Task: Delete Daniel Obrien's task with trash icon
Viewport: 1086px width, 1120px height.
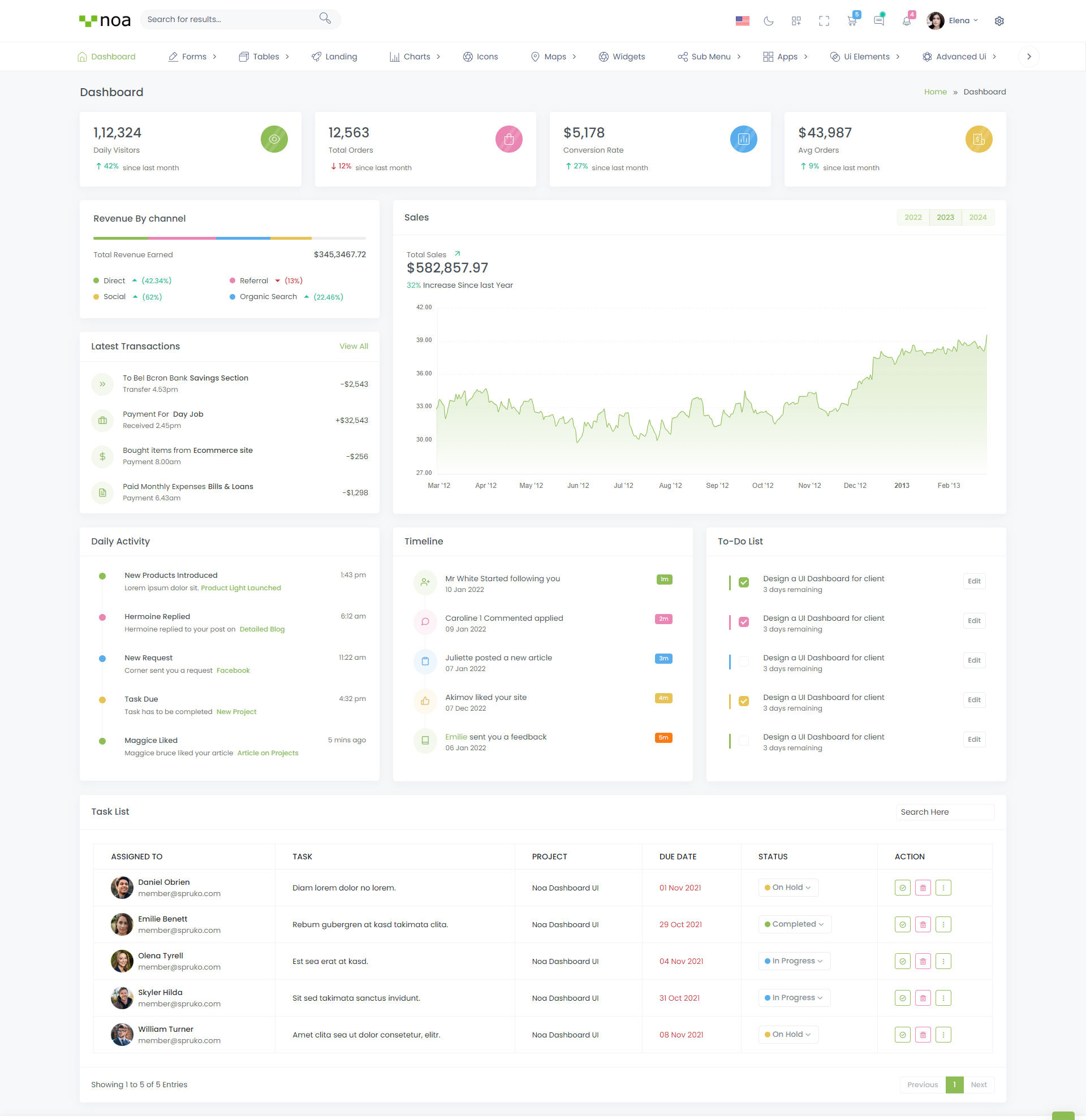Action: click(x=923, y=888)
